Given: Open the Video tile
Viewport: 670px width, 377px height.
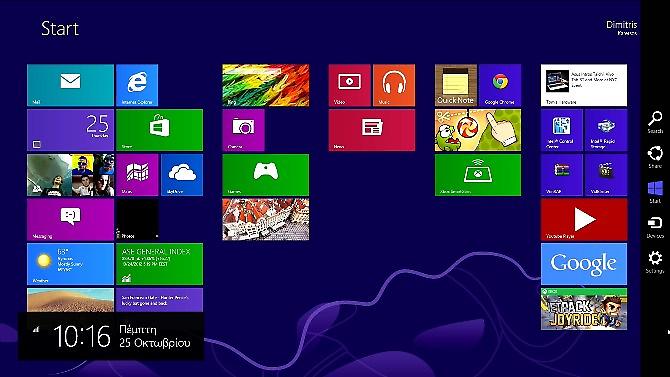Looking at the screenshot, I should [350, 85].
